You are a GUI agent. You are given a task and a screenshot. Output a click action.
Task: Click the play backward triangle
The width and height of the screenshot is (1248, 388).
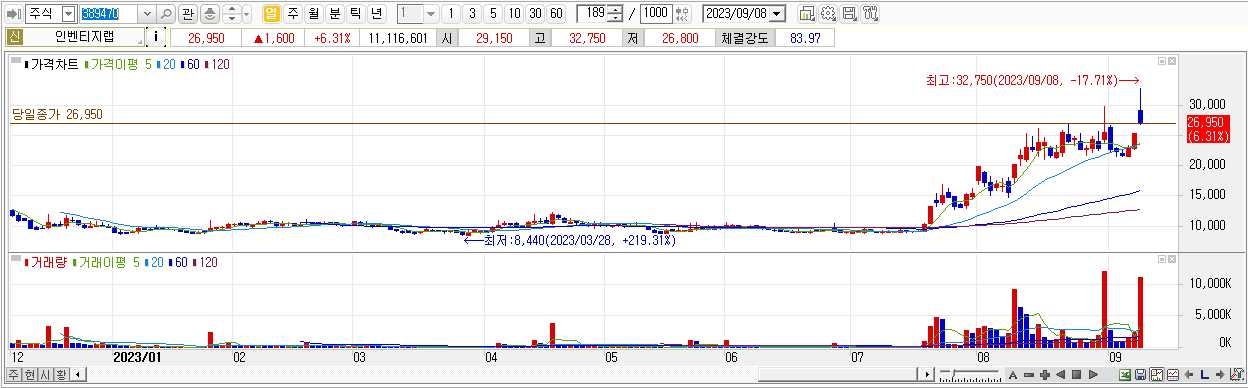click(1061, 375)
